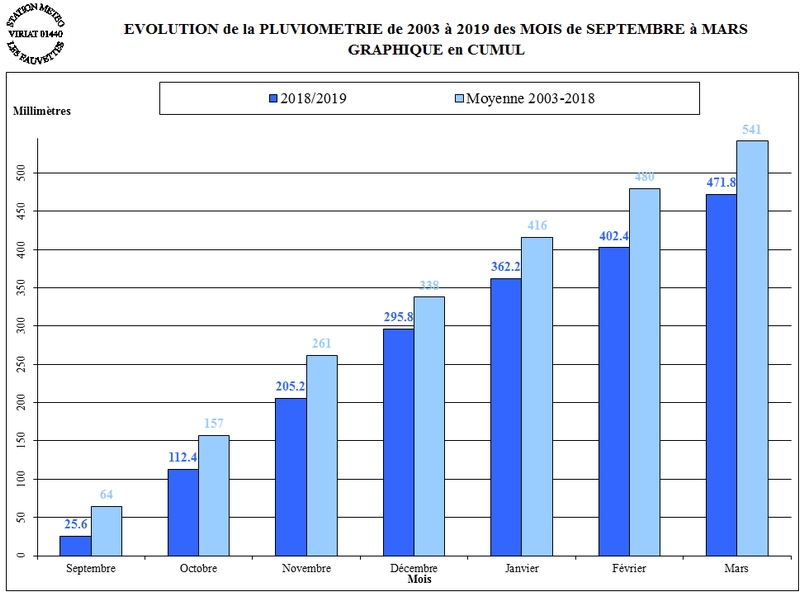Click the "112.4" data label

[x=183, y=457]
